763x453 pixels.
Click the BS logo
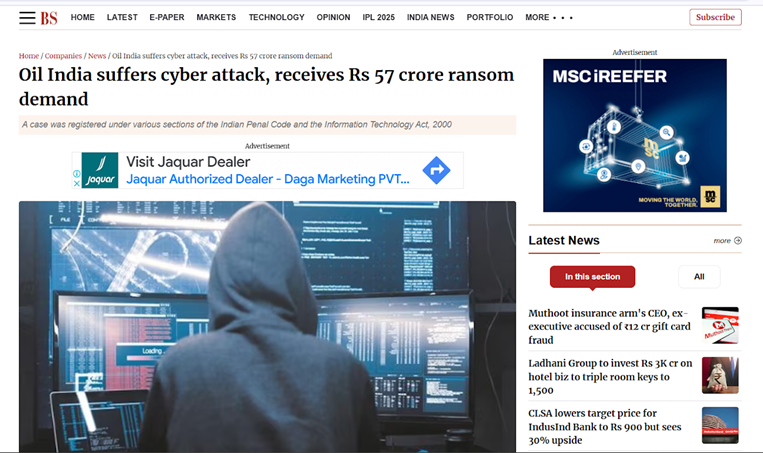pos(49,18)
